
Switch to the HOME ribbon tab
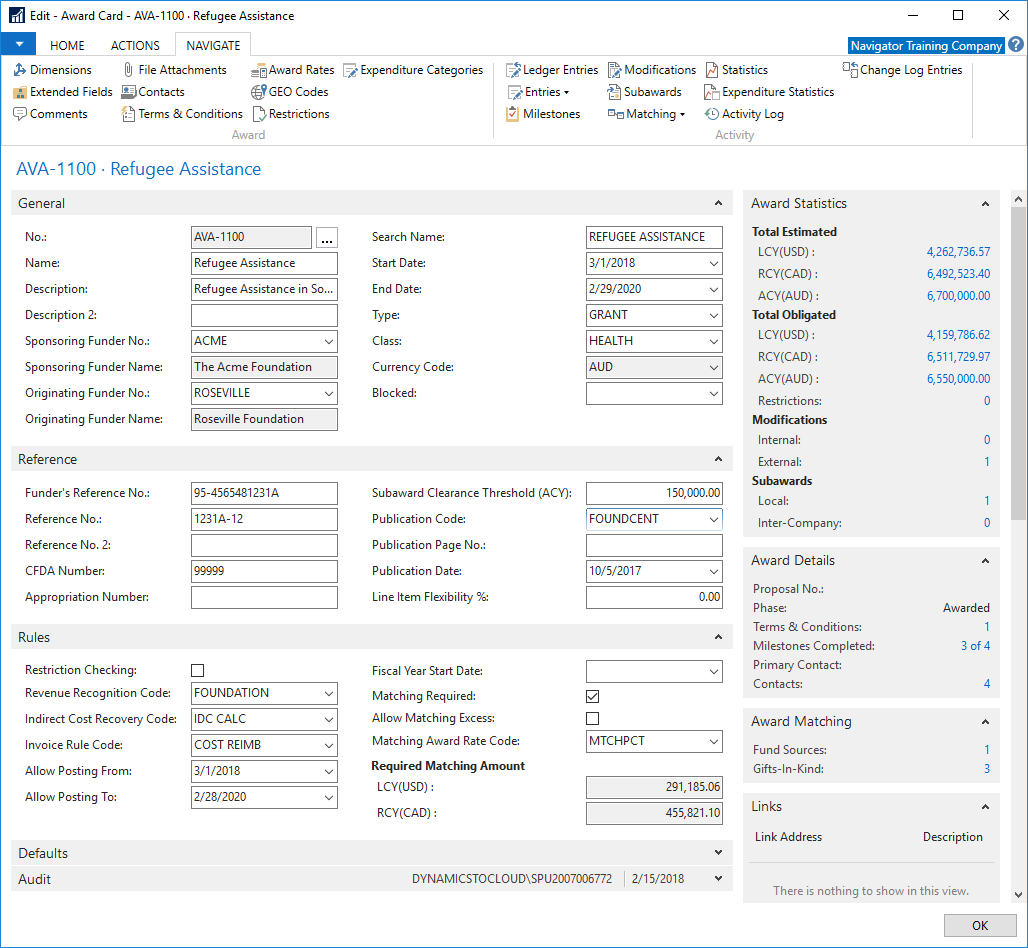pos(67,45)
